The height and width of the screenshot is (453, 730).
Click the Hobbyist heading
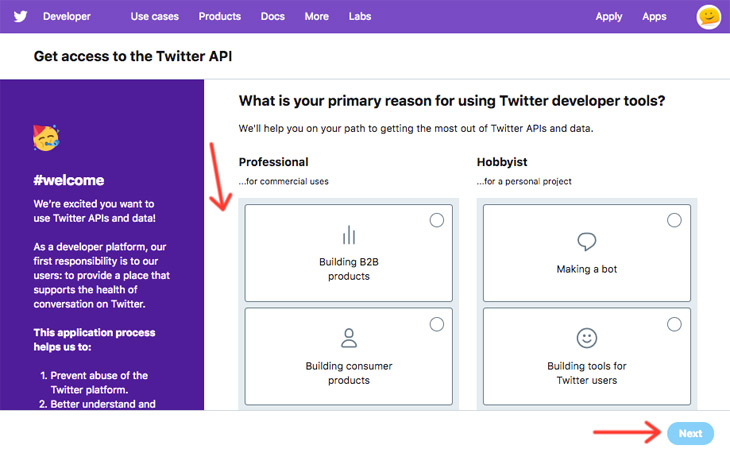coord(502,162)
